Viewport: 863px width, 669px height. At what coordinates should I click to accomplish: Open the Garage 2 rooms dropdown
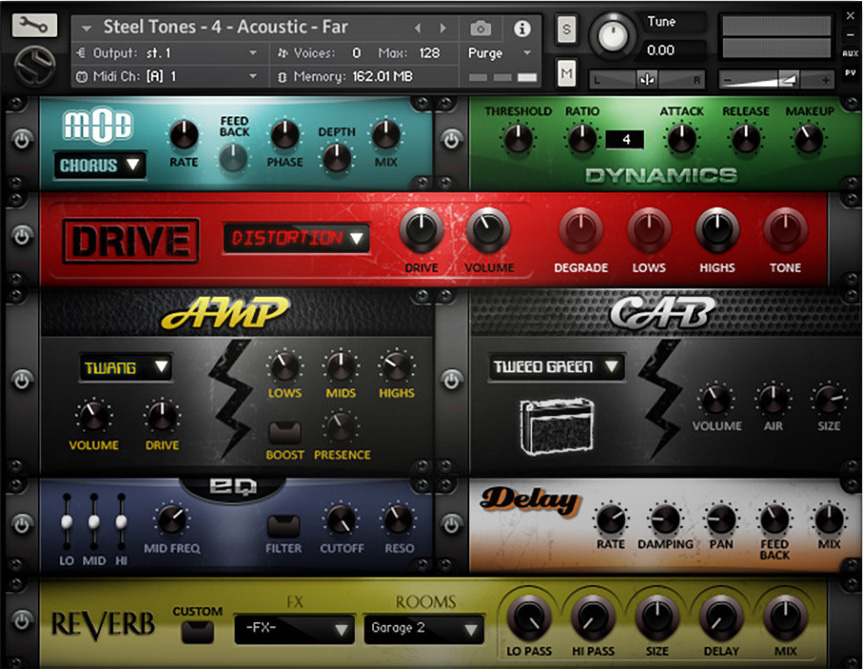click(x=425, y=630)
